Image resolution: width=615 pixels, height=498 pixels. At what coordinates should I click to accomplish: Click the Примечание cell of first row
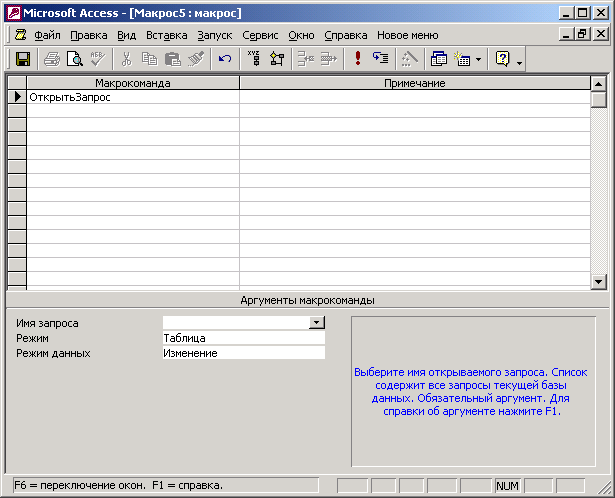415,97
